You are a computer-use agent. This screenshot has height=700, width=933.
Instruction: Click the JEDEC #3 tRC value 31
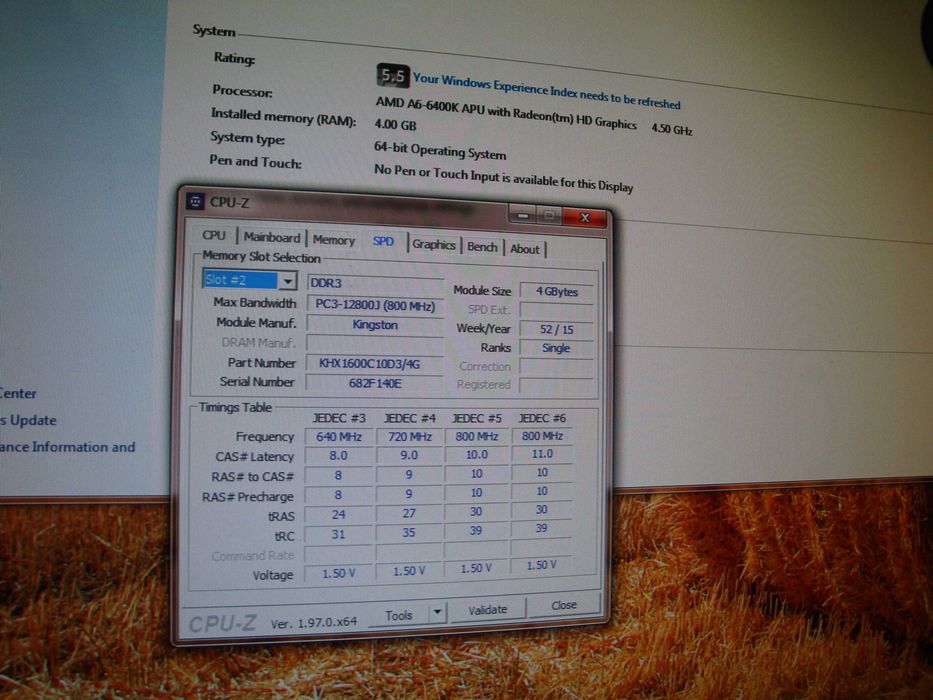pyautogui.click(x=338, y=534)
